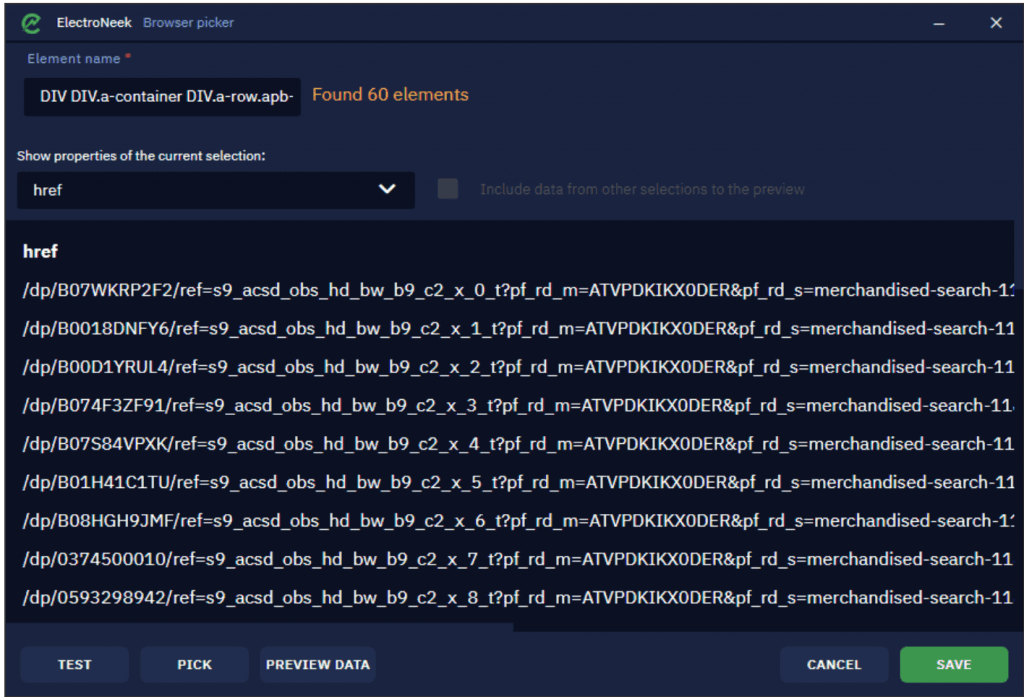Close the Browser picker dialog
The height and width of the screenshot is (697, 1024).
(995, 23)
